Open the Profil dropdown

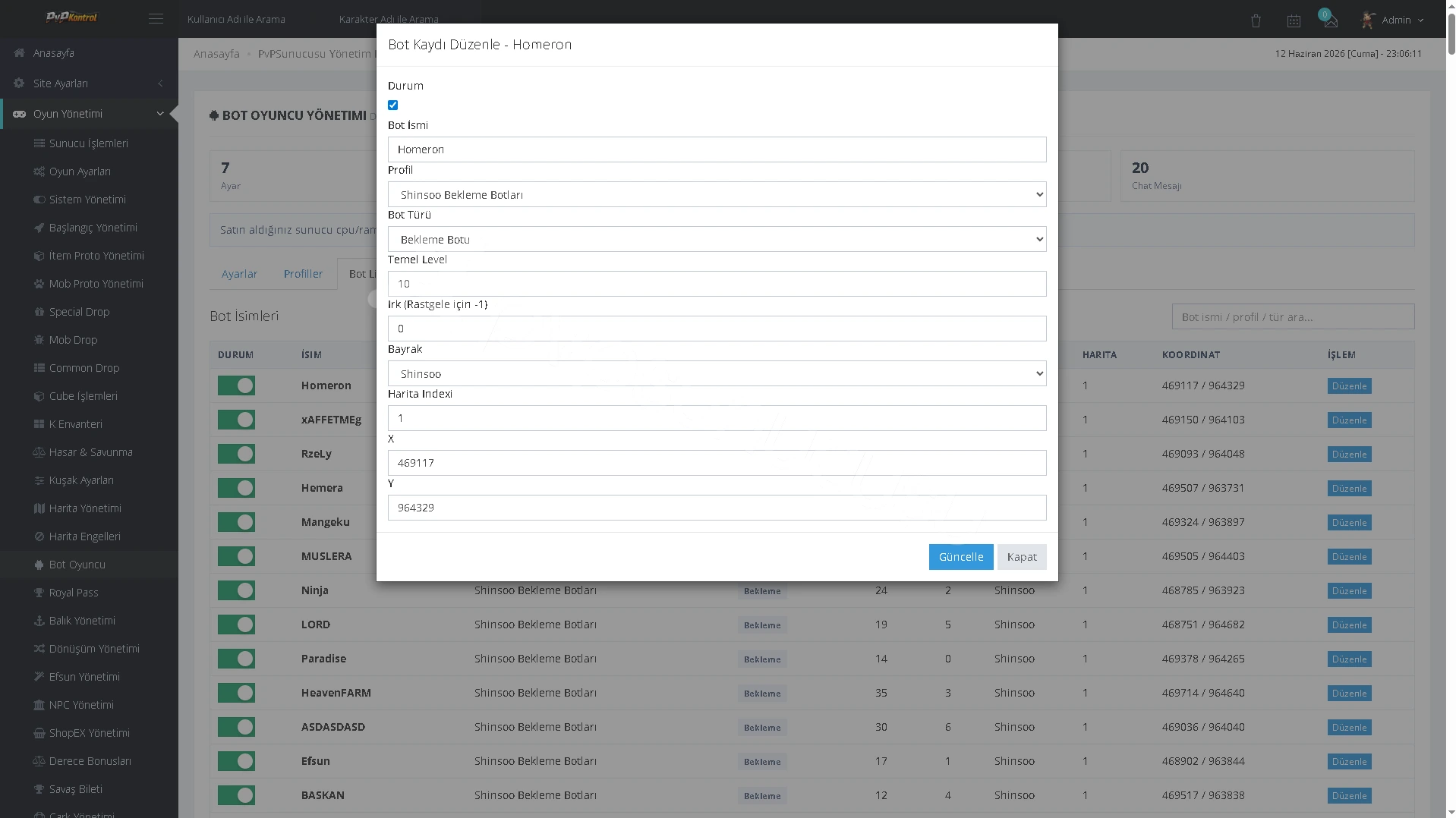717,194
